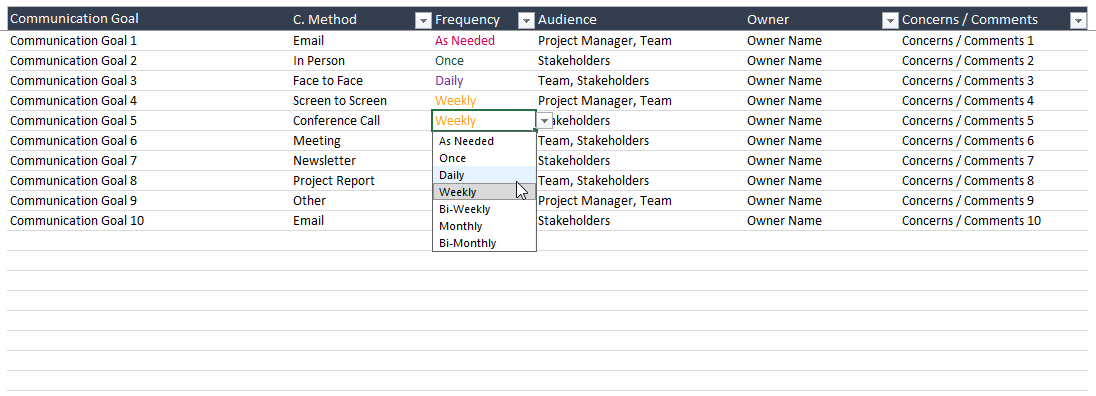The image size is (1096, 396).
Task: Click the Screen to Screen method cell
Action: coord(361,101)
